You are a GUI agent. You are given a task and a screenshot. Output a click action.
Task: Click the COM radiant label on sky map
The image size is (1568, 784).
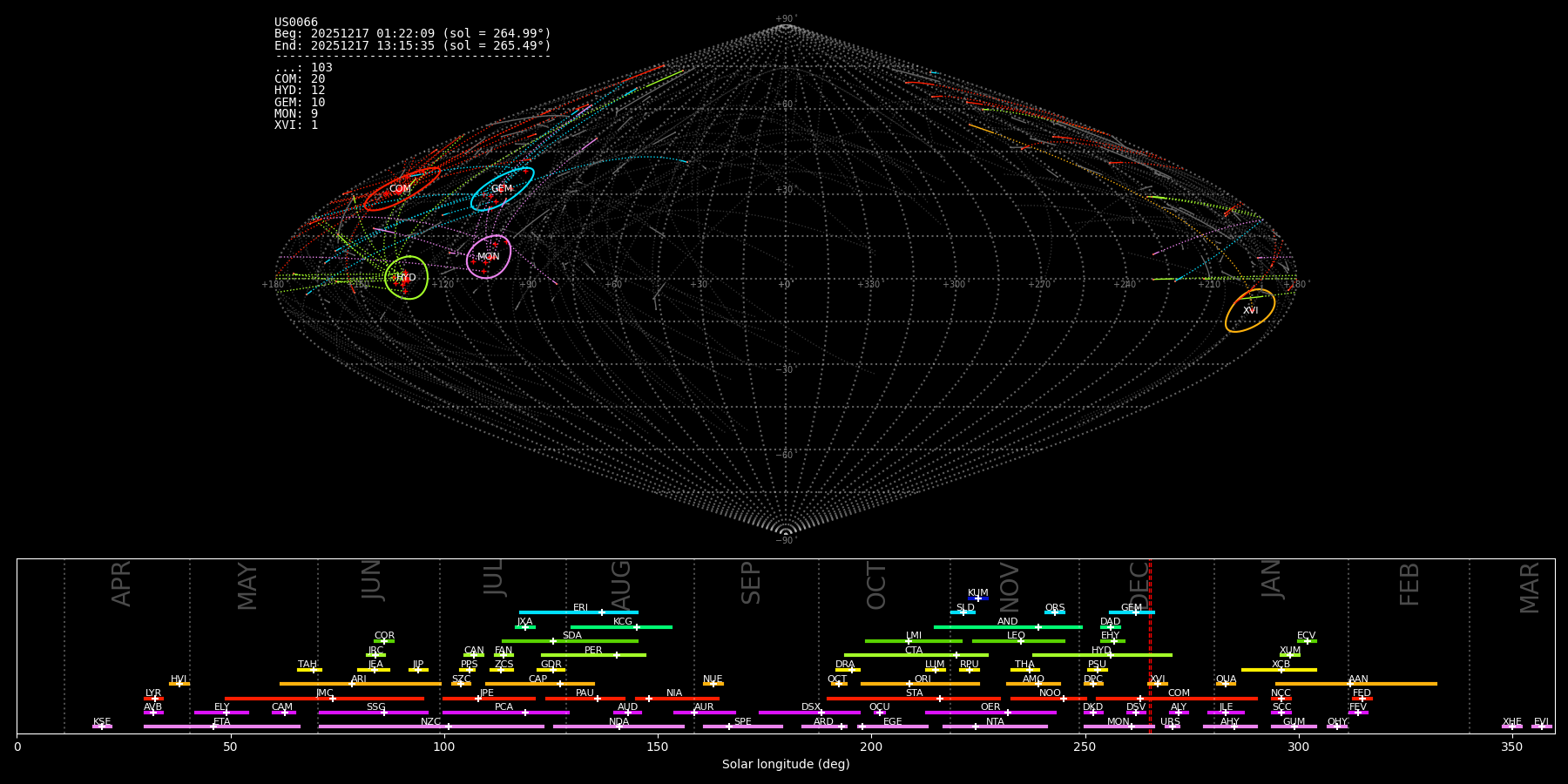[400, 189]
